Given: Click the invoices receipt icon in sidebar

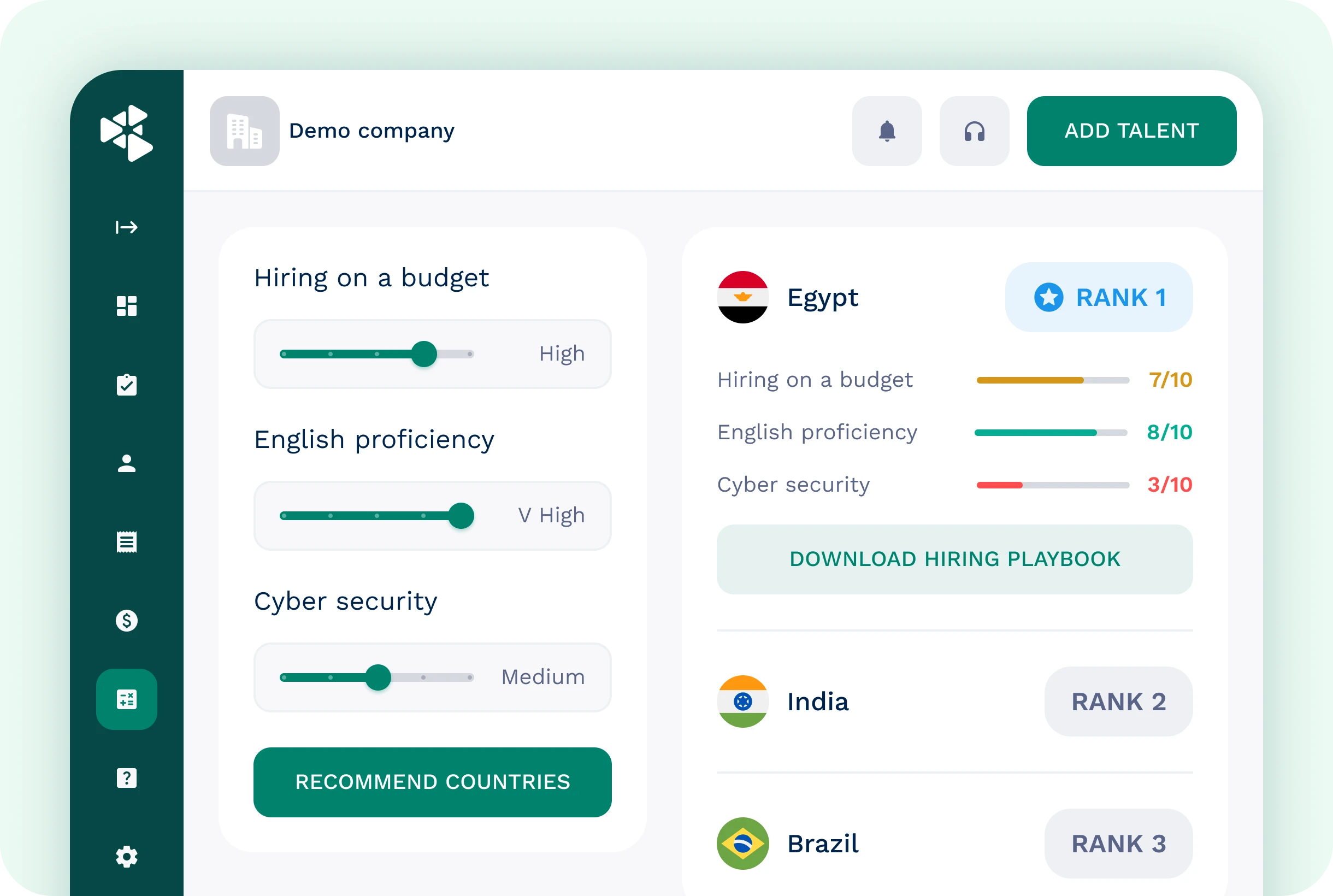Looking at the screenshot, I should pos(127,542).
